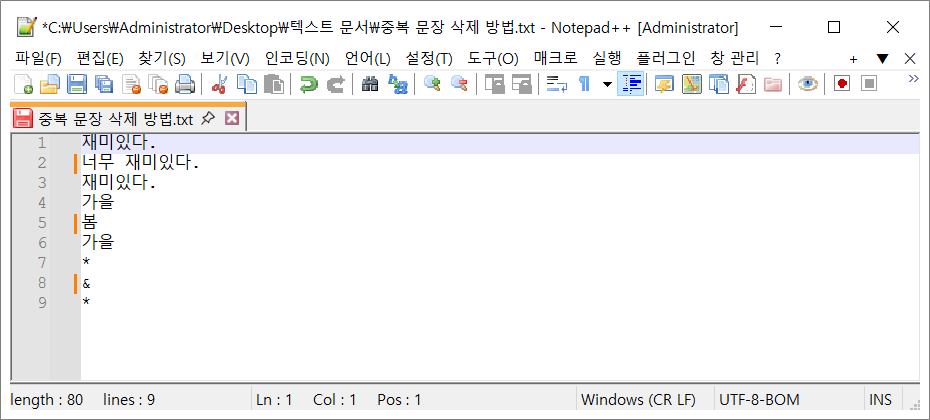Click the Stop Recording square icon
The height and width of the screenshot is (420, 930).
click(x=869, y=84)
